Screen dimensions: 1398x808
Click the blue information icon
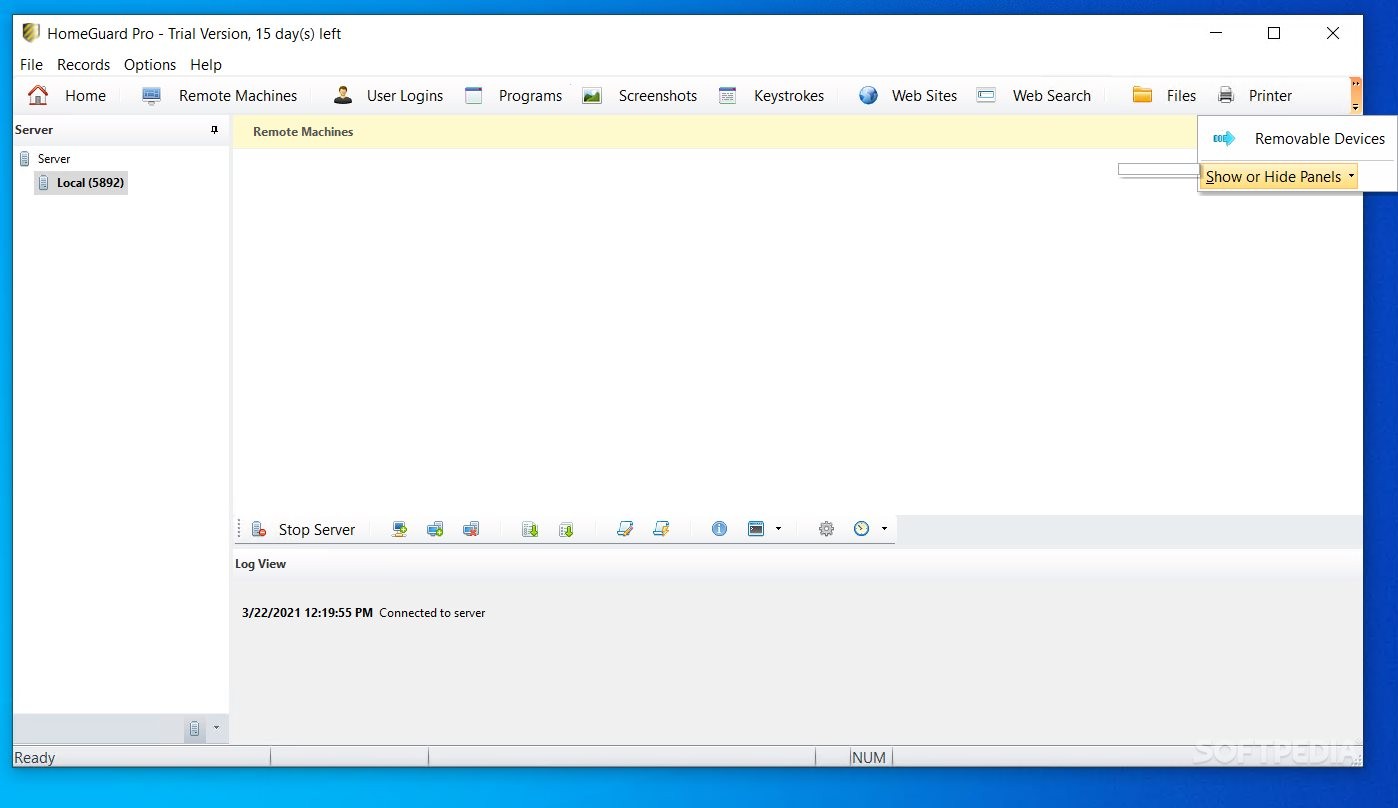tap(720, 530)
